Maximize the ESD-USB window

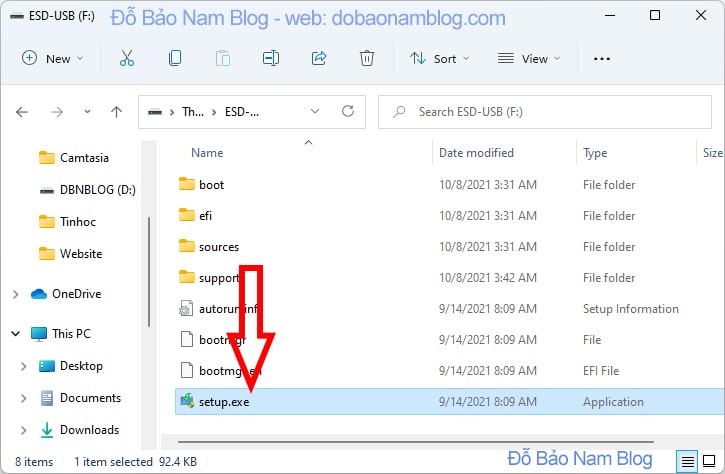pyautogui.click(x=655, y=15)
